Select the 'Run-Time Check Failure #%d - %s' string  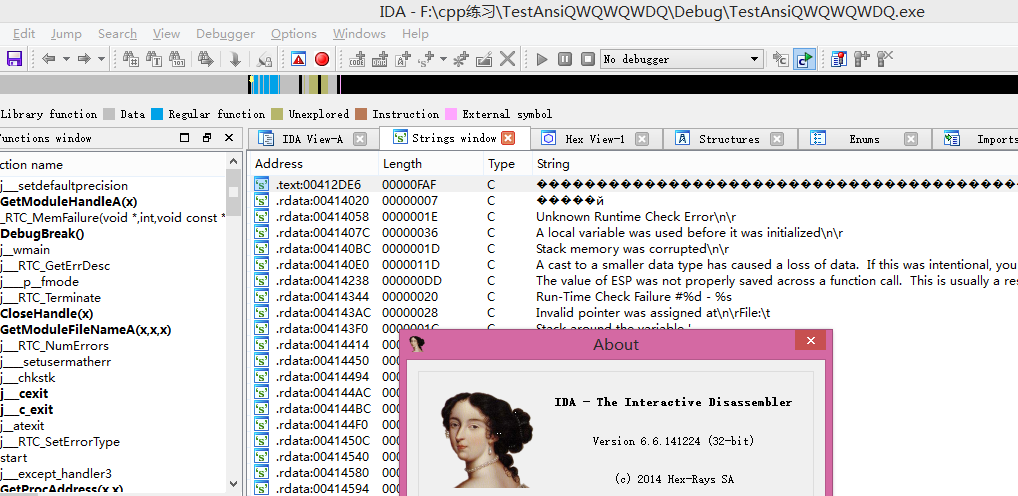[633, 297]
